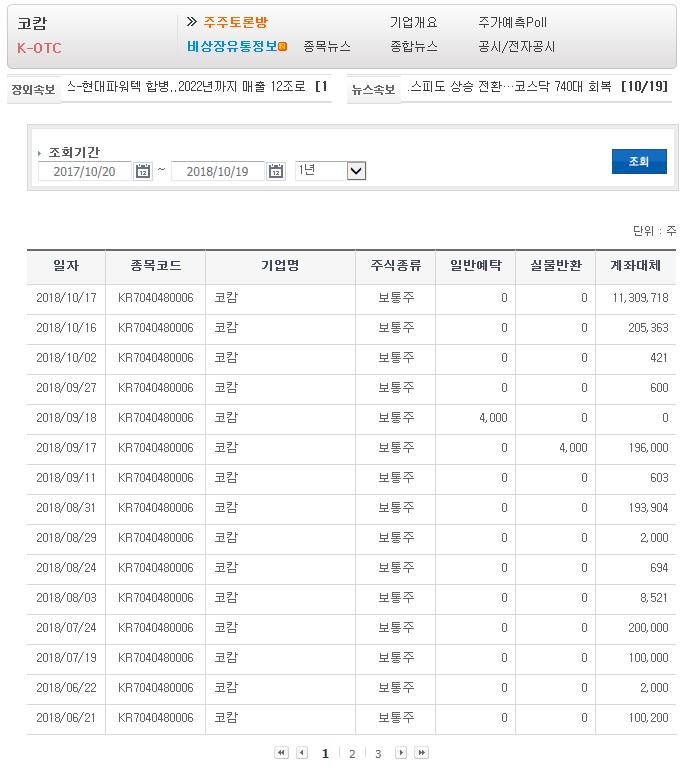Select the 2018/10/16 date cell

[66, 327]
